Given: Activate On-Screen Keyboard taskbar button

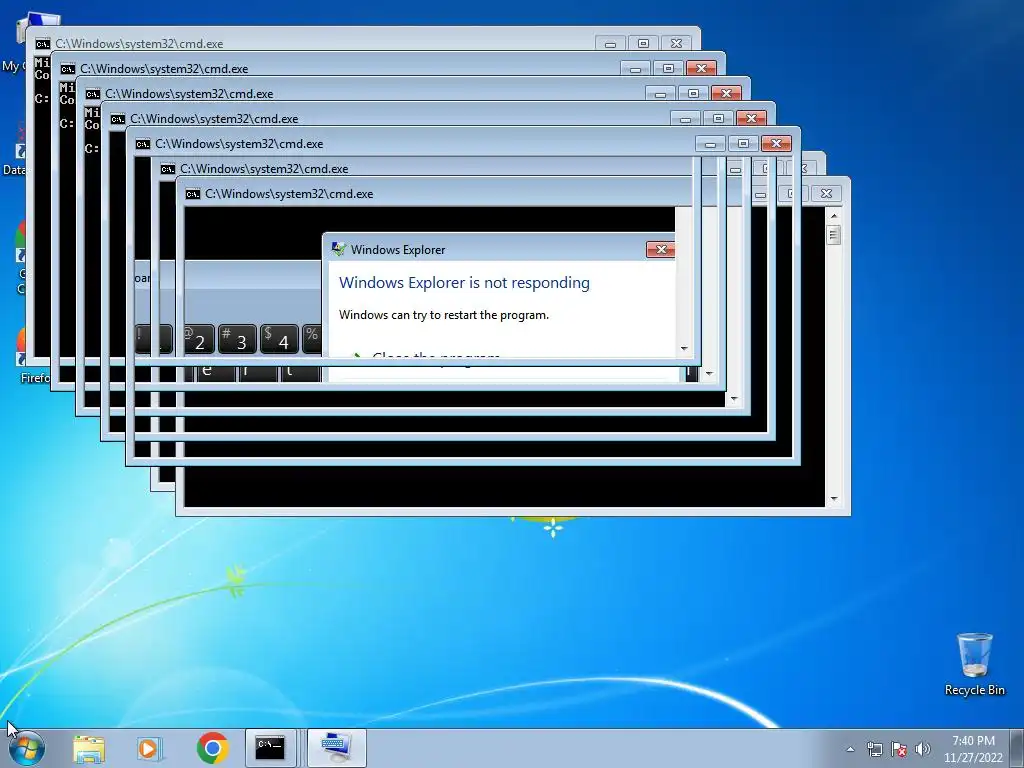Looking at the screenshot, I should (336, 748).
